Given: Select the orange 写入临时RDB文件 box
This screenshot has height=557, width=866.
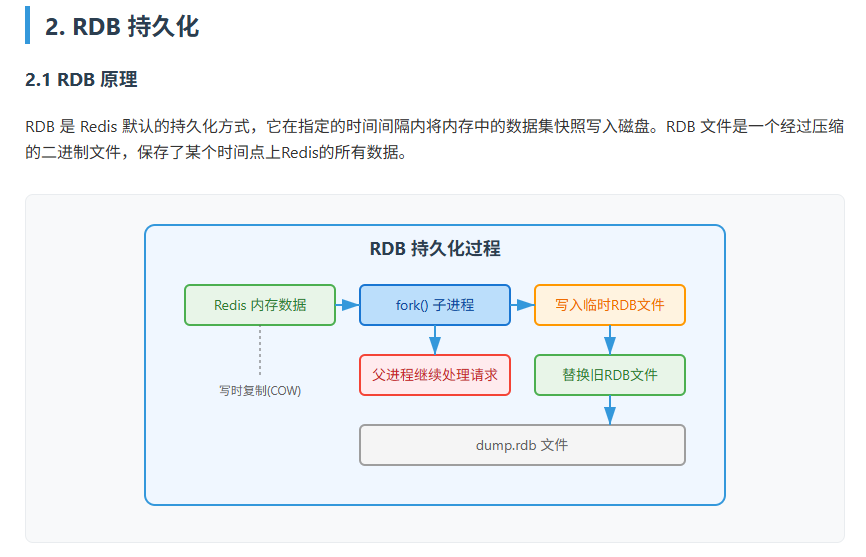Looking at the screenshot, I should 610,305.
